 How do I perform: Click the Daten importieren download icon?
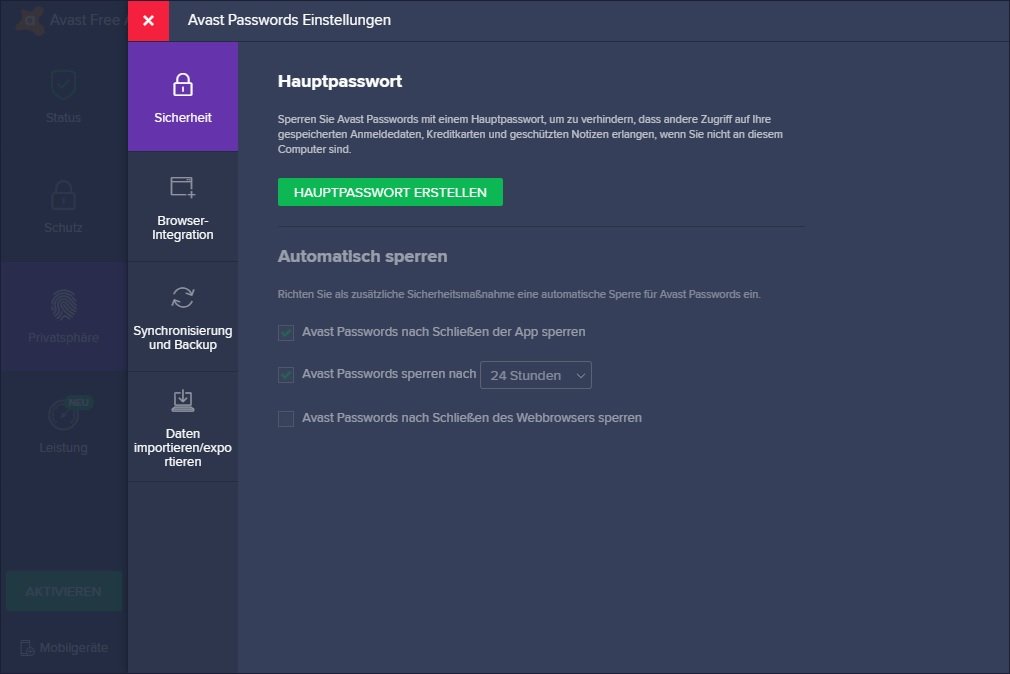(182, 401)
